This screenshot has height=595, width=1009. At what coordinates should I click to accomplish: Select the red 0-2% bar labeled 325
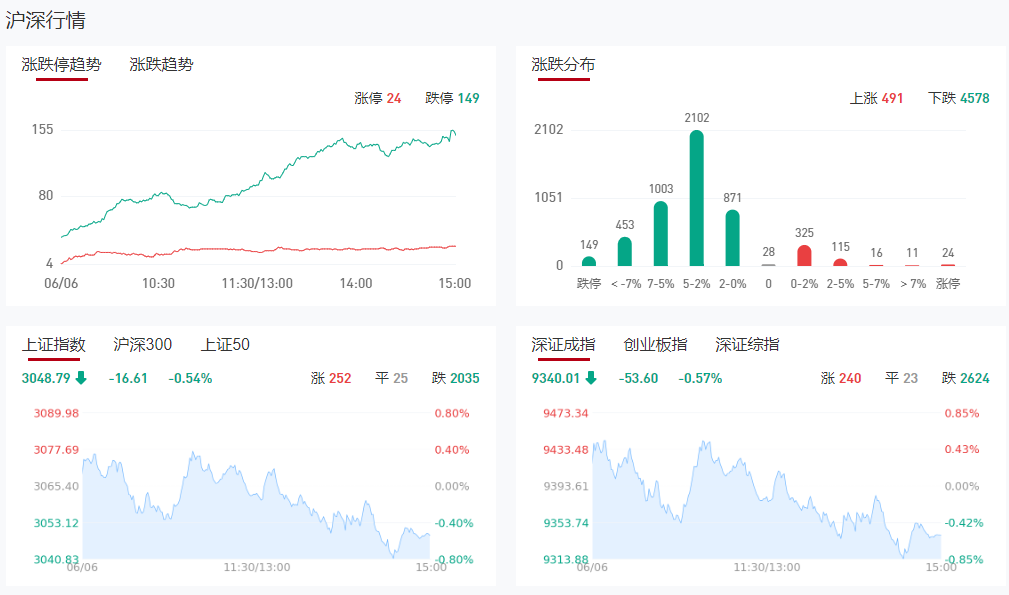804,255
